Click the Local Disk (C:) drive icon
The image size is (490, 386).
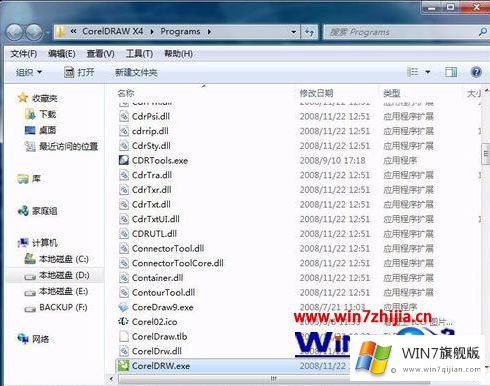[x=30, y=259]
